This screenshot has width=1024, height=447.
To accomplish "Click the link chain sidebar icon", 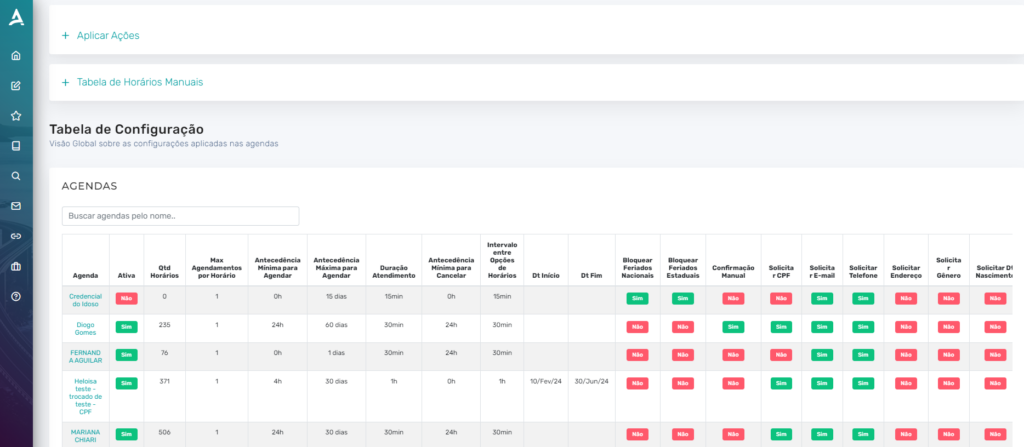I will 16,236.
